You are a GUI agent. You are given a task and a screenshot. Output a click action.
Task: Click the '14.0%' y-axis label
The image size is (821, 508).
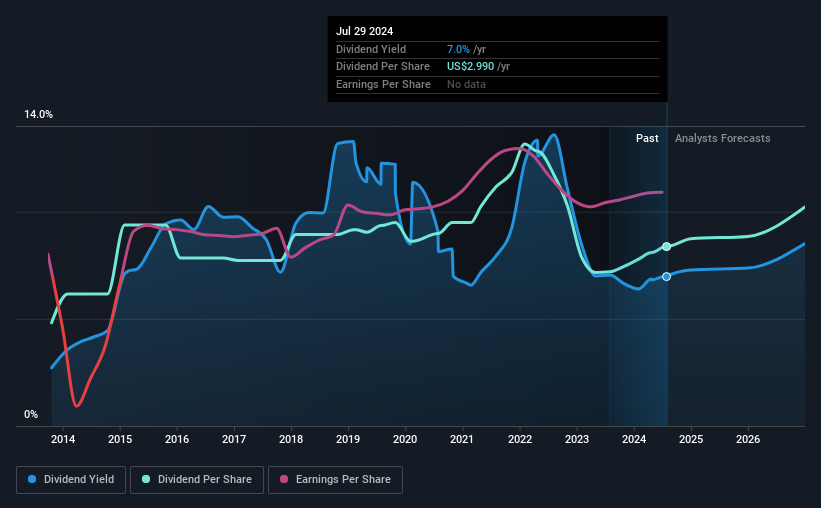38,114
